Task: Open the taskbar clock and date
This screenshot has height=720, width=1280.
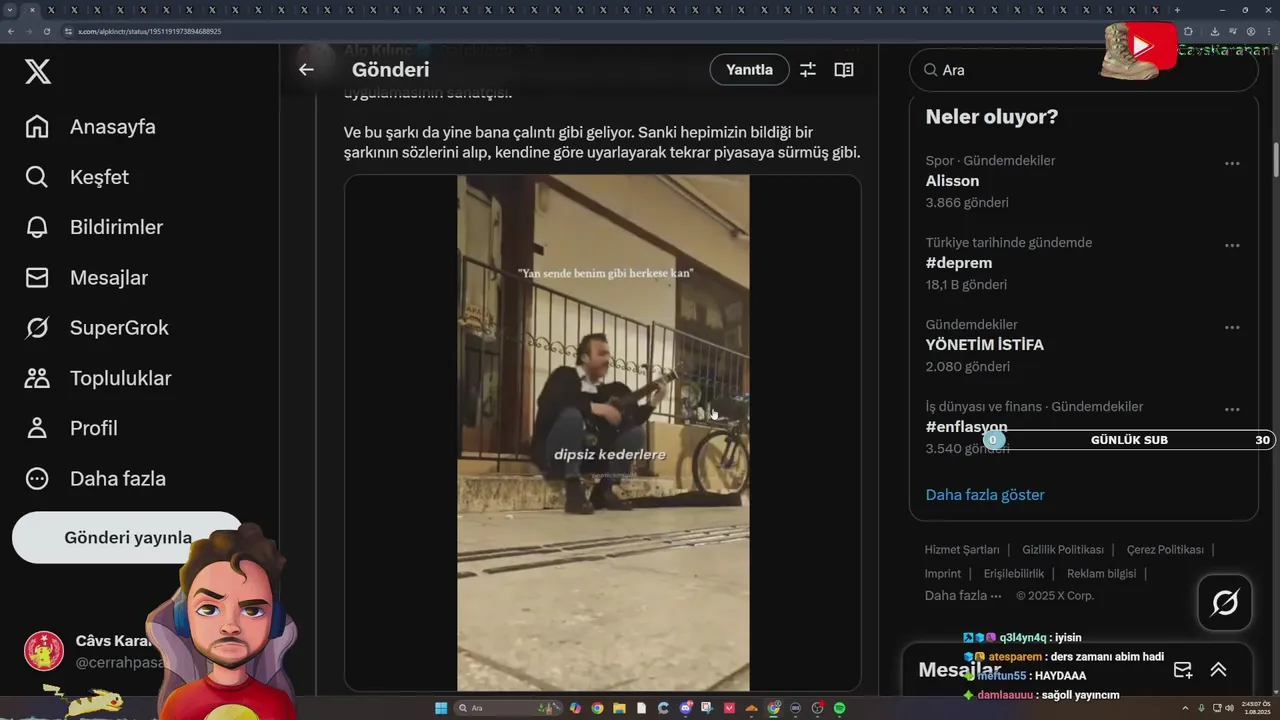Action: click(x=1255, y=708)
